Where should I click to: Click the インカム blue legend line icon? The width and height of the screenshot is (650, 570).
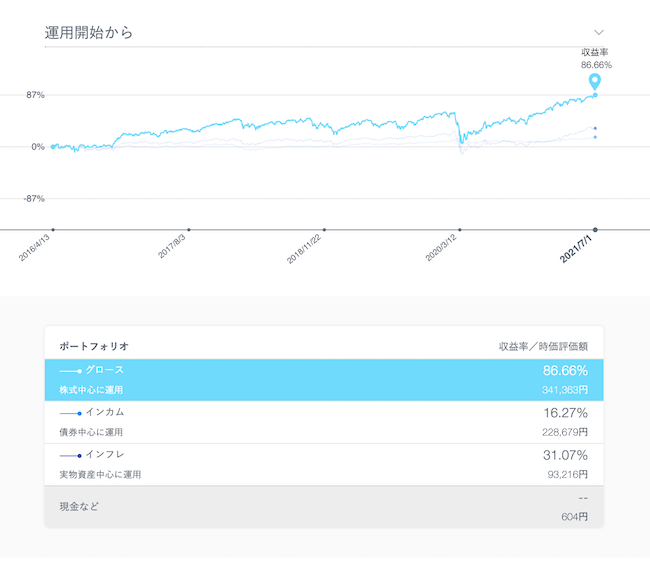[x=70, y=413]
